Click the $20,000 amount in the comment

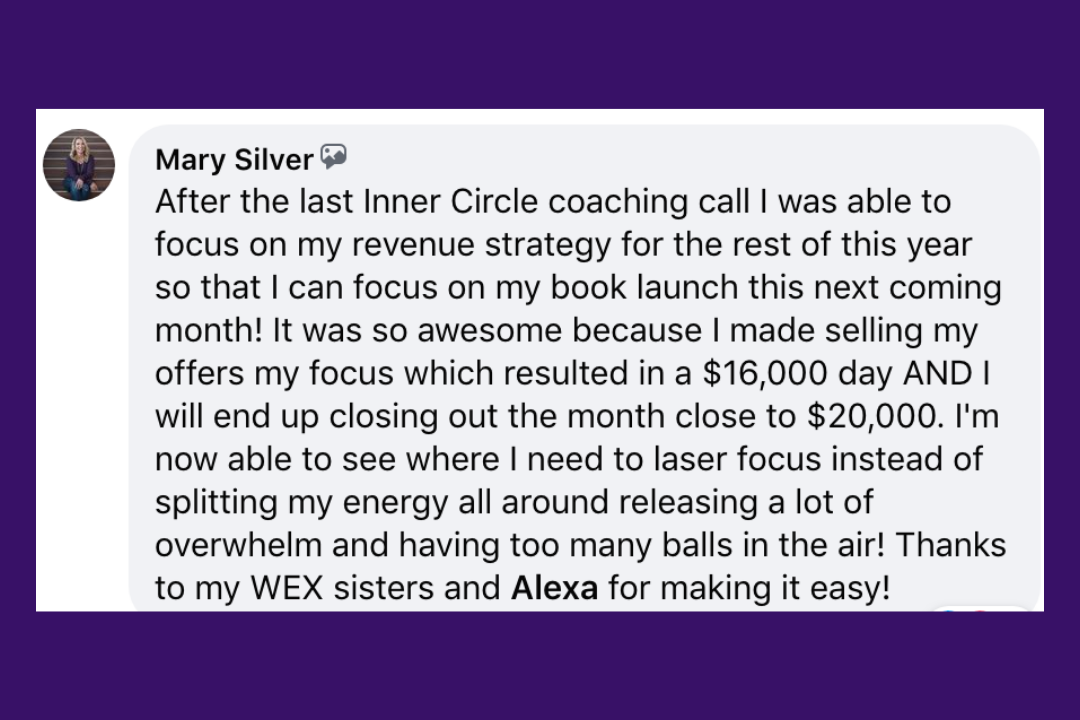[875, 416]
